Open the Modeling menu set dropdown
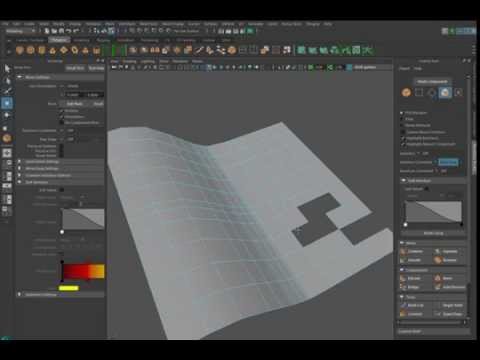480x360 pixels. tap(21, 31)
